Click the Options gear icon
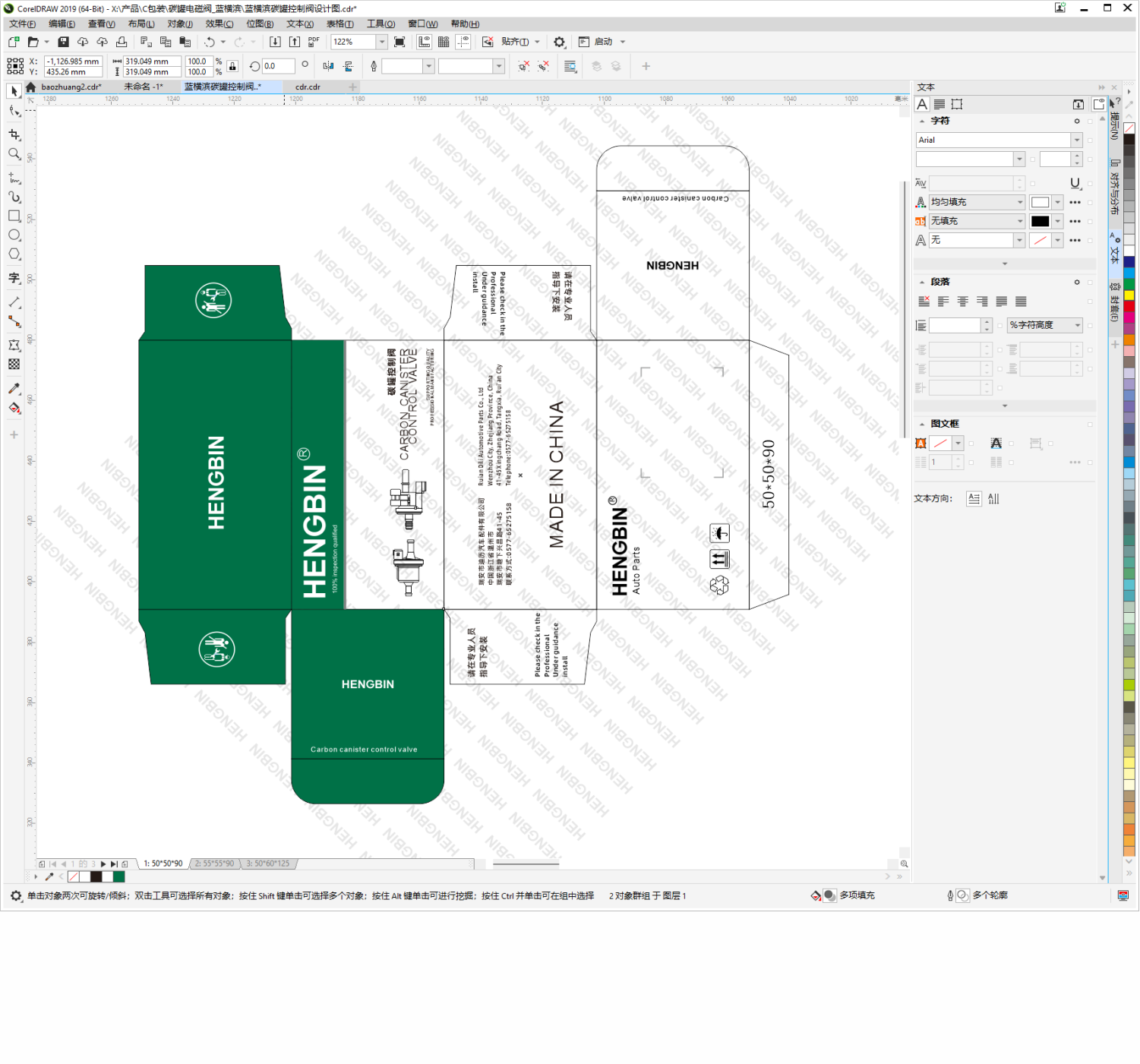Screen dimensions: 1140x1064 [560, 42]
